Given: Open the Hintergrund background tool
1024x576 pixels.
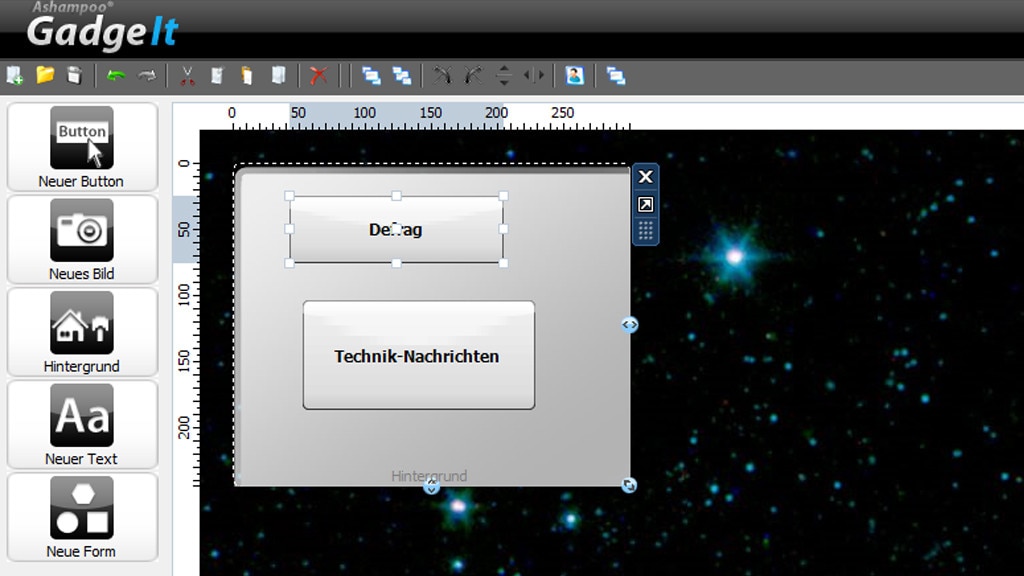Looking at the screenshot, I should click(81, 330).
